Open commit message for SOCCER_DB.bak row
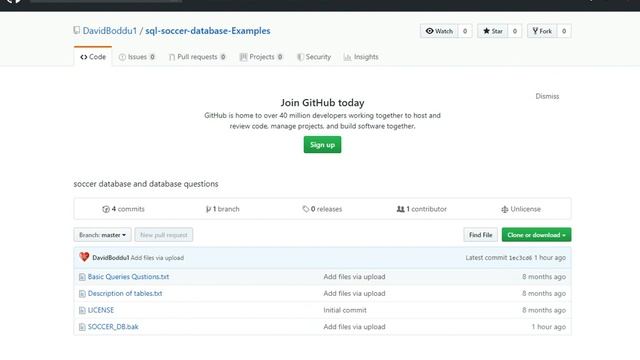The width and height of the screenshot is (640, 360). pyautogui.click(x=354, y=327)
